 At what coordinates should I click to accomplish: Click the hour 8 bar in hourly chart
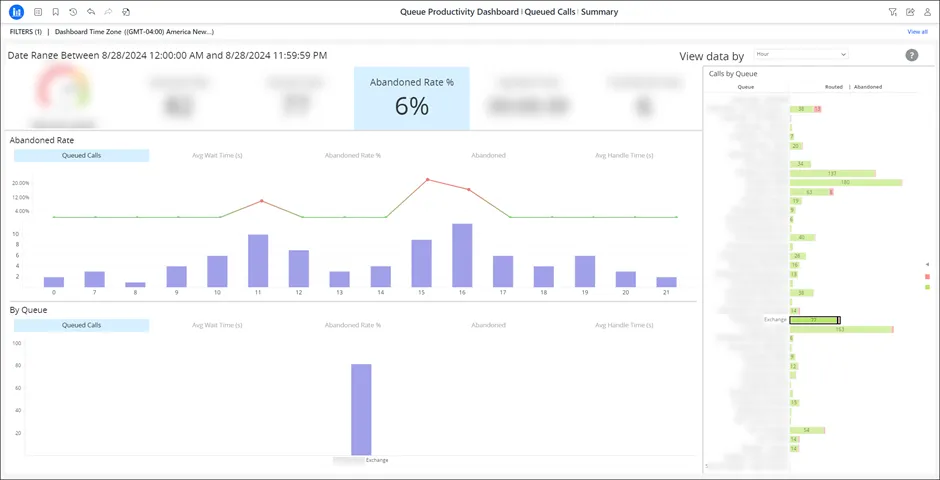click(x=135, y=285)
